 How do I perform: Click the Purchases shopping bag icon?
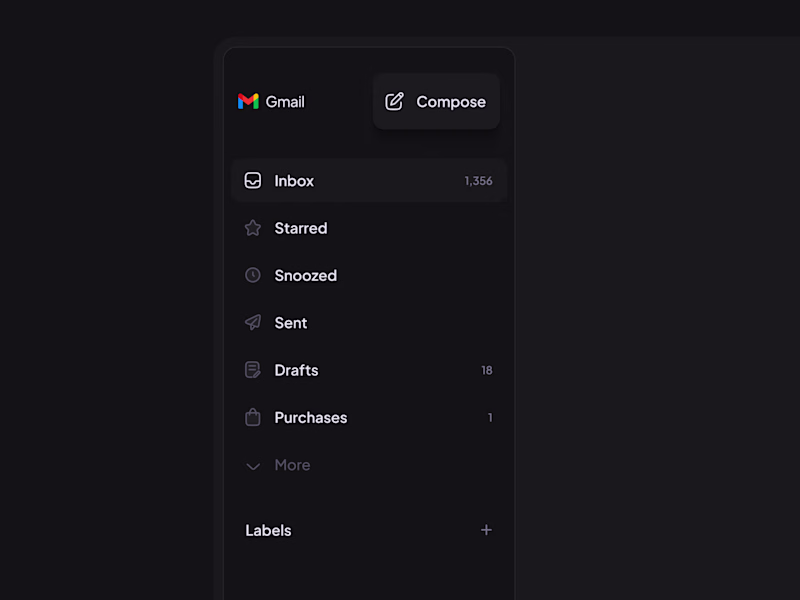(x=253, y=417)
